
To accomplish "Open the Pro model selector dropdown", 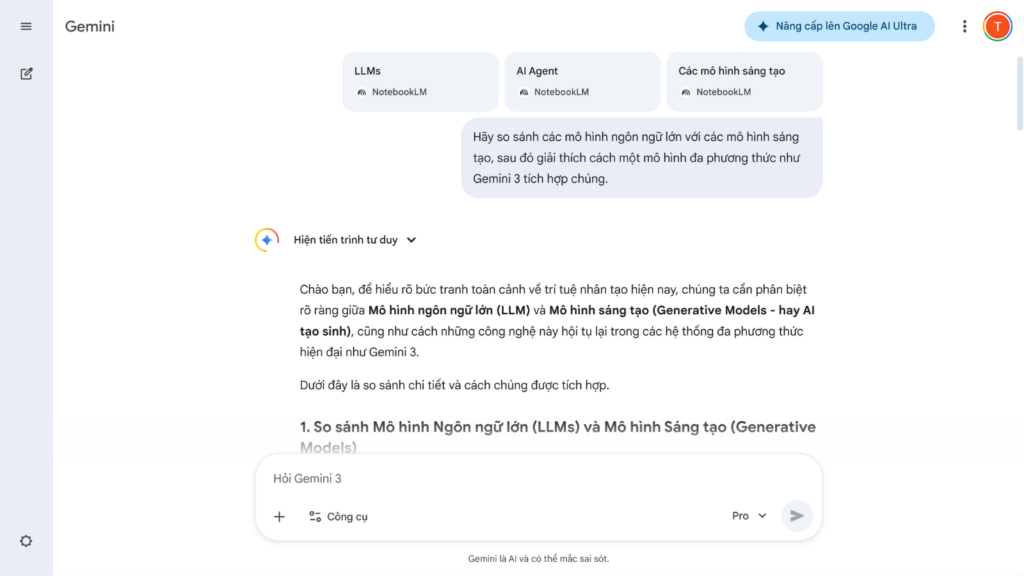I will (748, 516).
